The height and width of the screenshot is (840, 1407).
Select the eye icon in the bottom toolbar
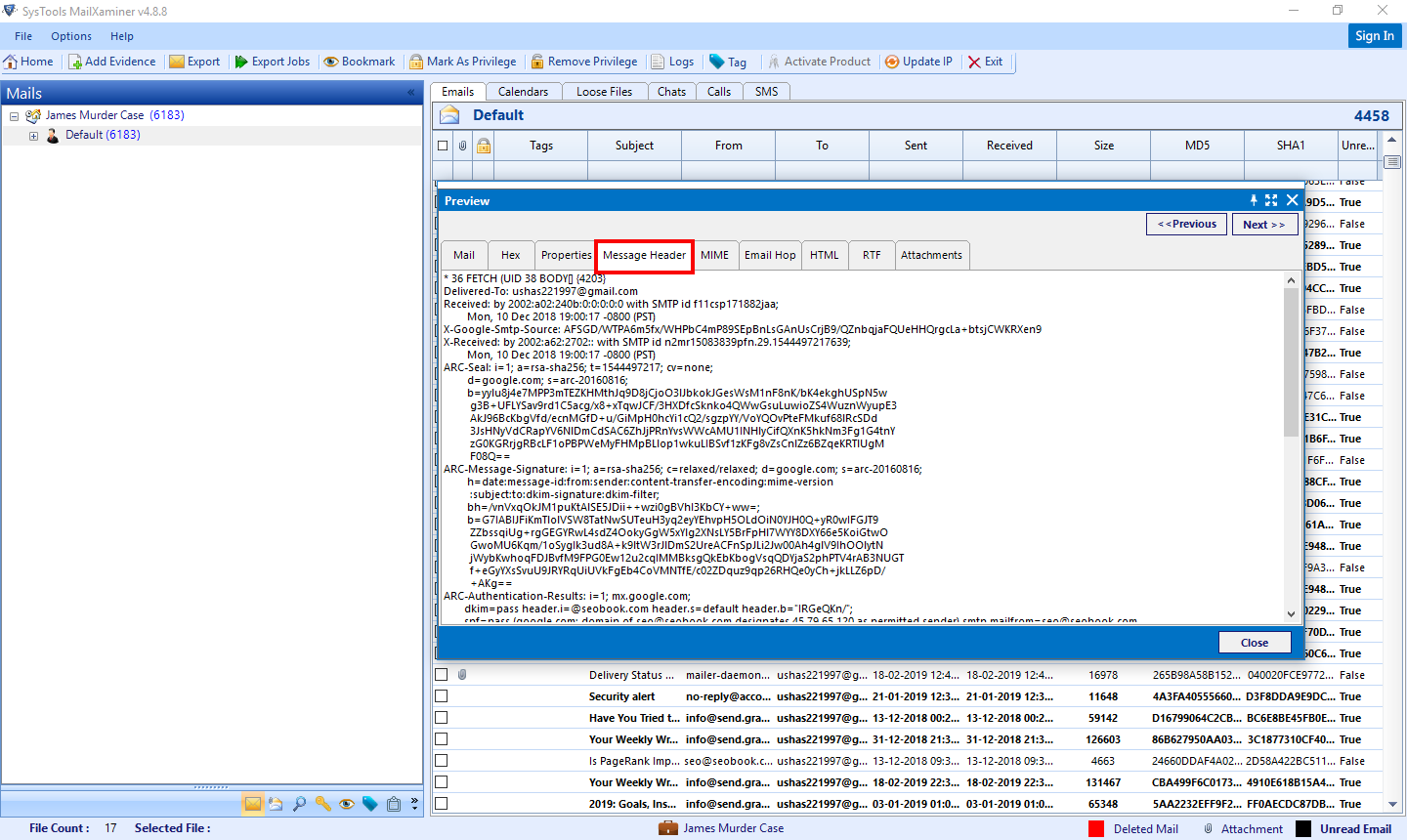[x=347, y=803]
